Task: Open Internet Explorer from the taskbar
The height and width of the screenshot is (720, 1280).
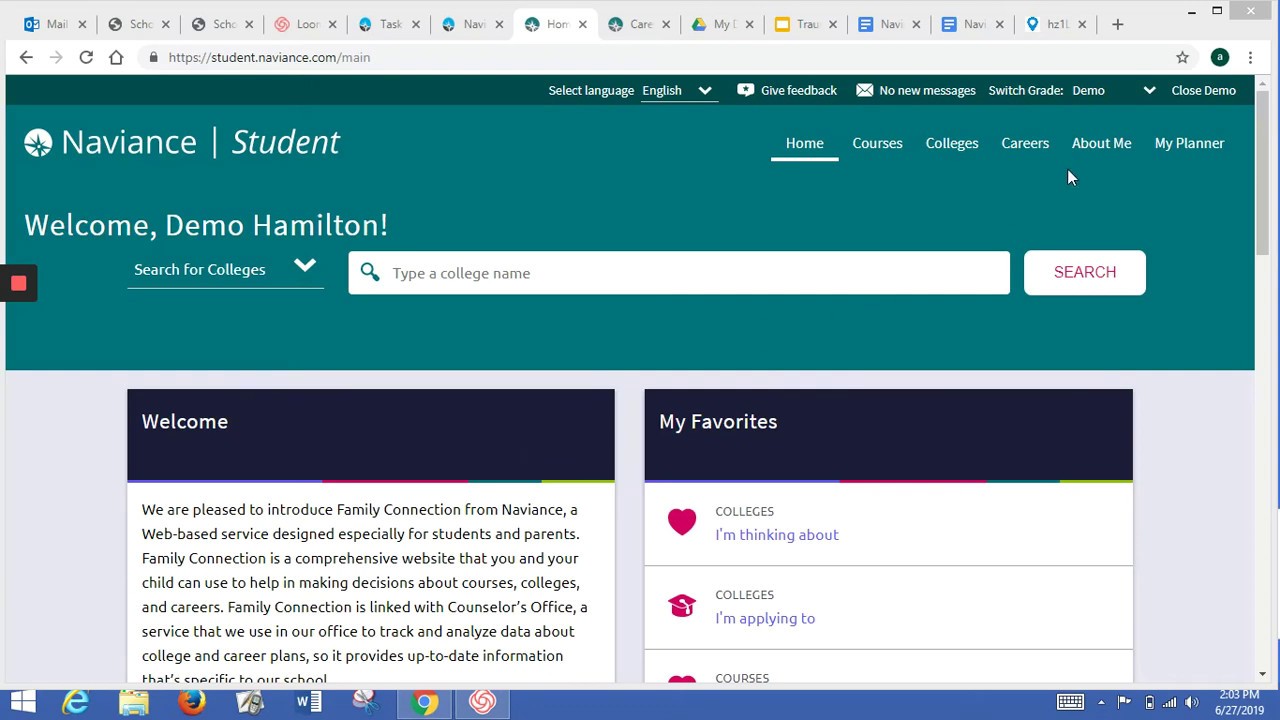Action: (x=76, y=703)
